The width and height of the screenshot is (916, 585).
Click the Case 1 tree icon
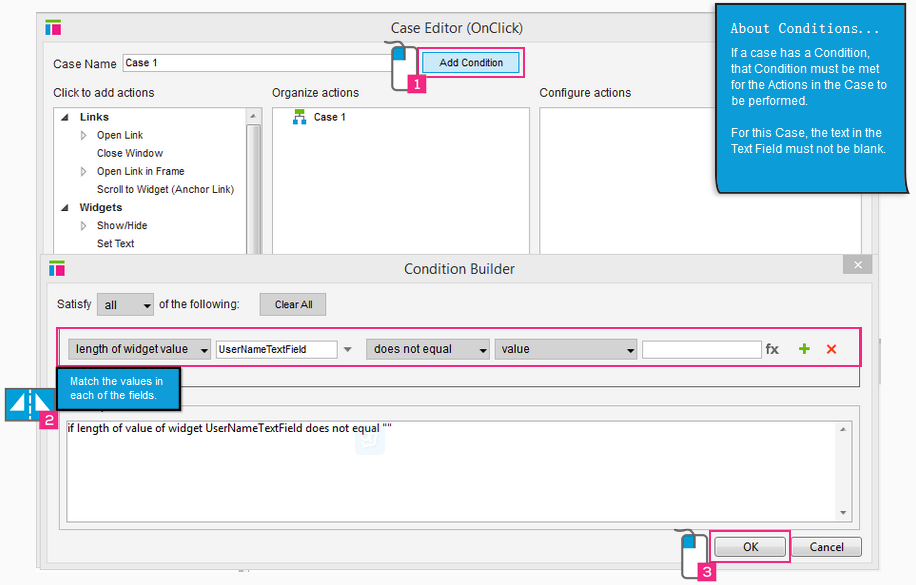[299, 117]
